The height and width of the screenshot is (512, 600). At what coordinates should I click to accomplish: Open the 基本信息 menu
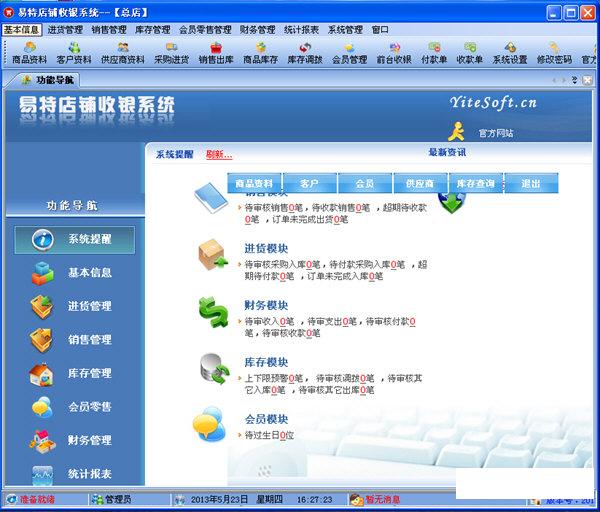(x=22, y=29)
